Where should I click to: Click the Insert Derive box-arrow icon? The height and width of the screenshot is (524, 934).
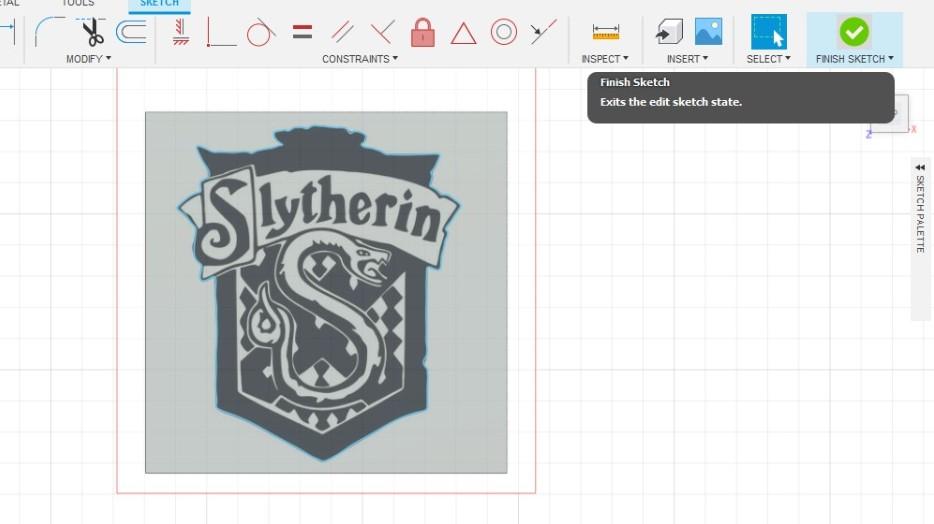670,32
